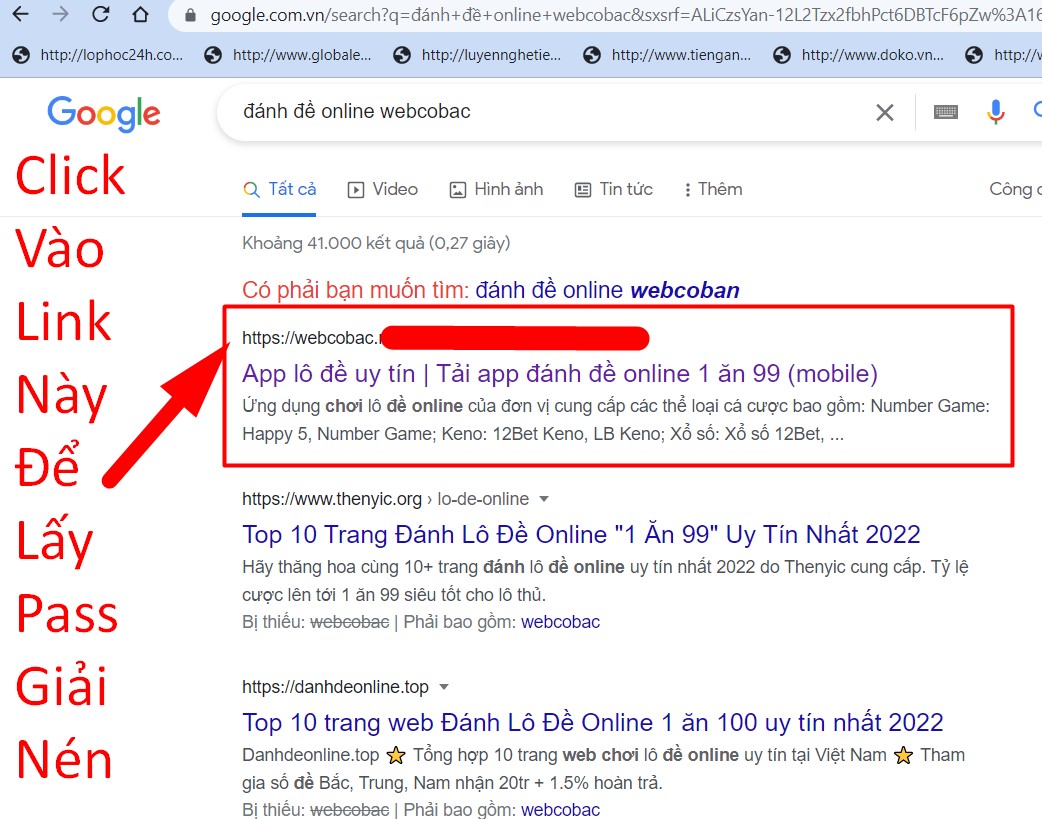Go back with the browser back arrow

click(x=21, y=14)
